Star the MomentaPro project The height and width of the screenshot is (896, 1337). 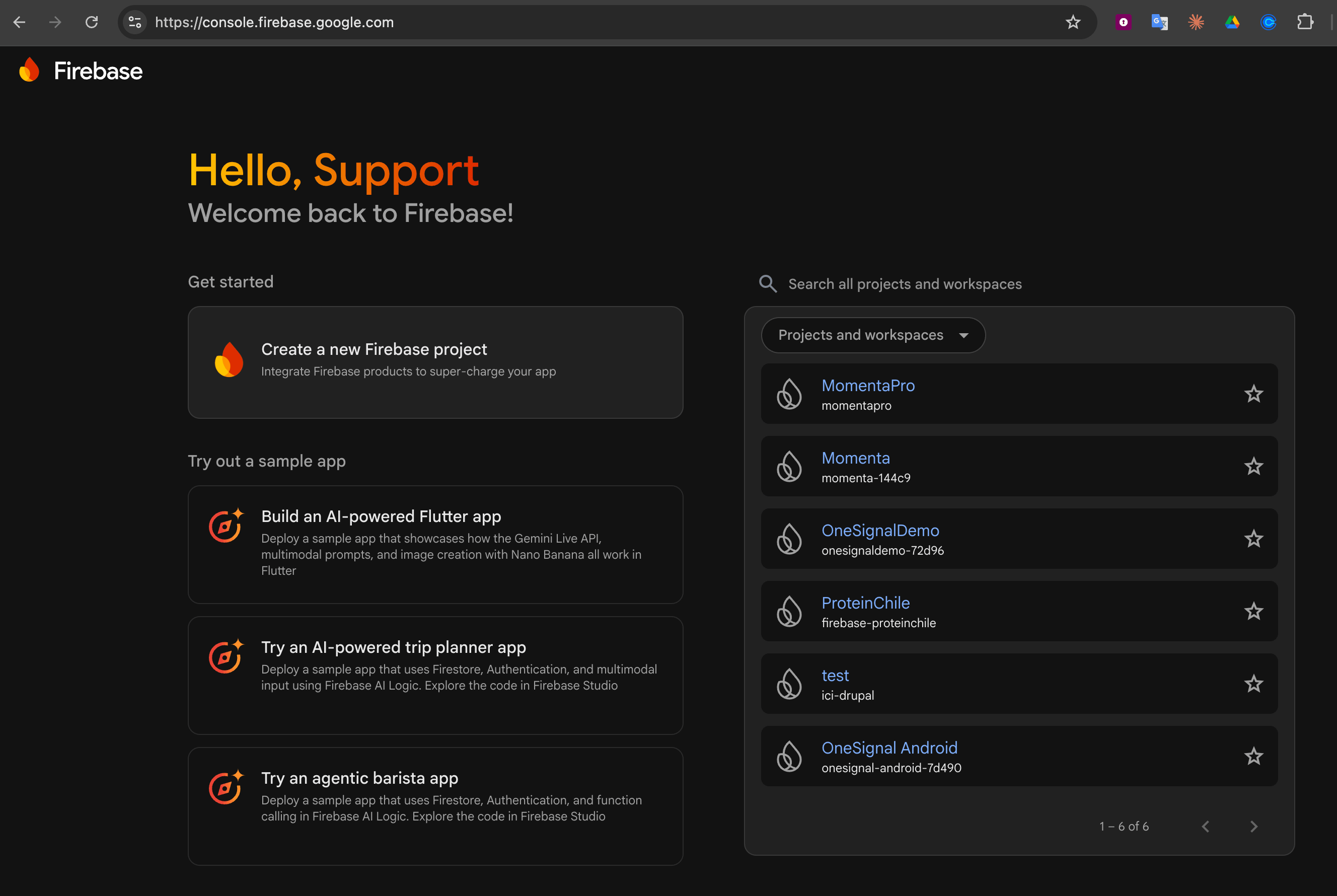click(1253, 394)
